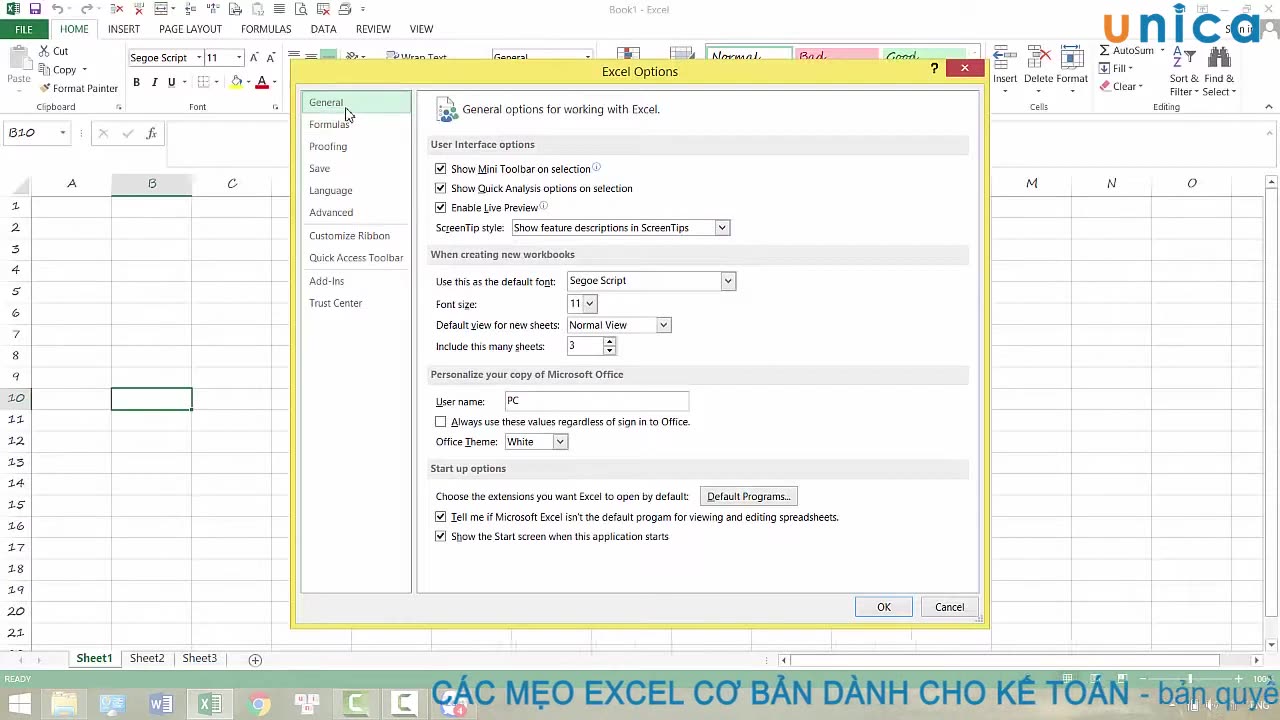Open the Font size dropdown in Options
The image size is (1280, 720).
coord(589,303)
